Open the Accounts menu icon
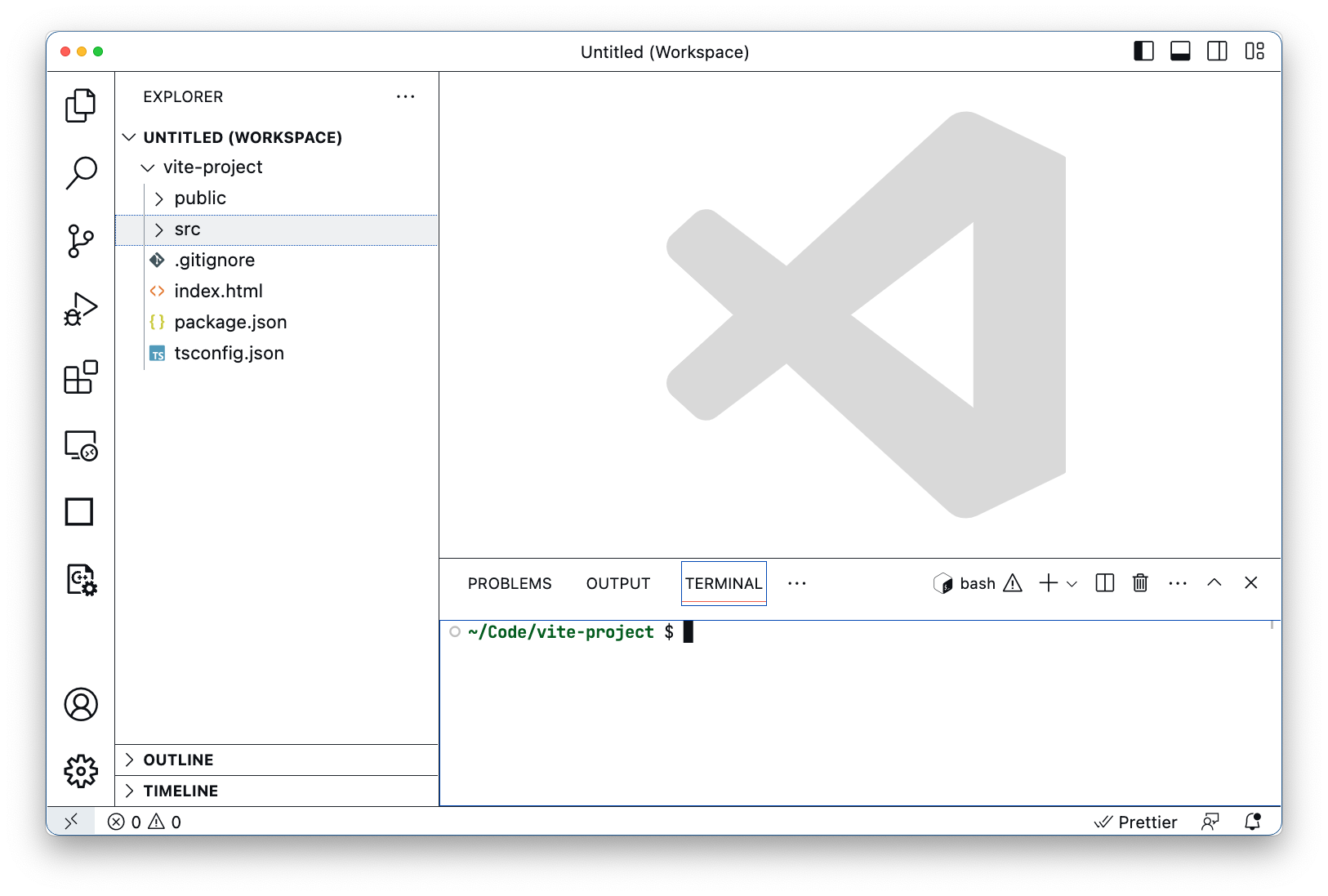Viewport: 1328px width, 896px height. (81, 704)
